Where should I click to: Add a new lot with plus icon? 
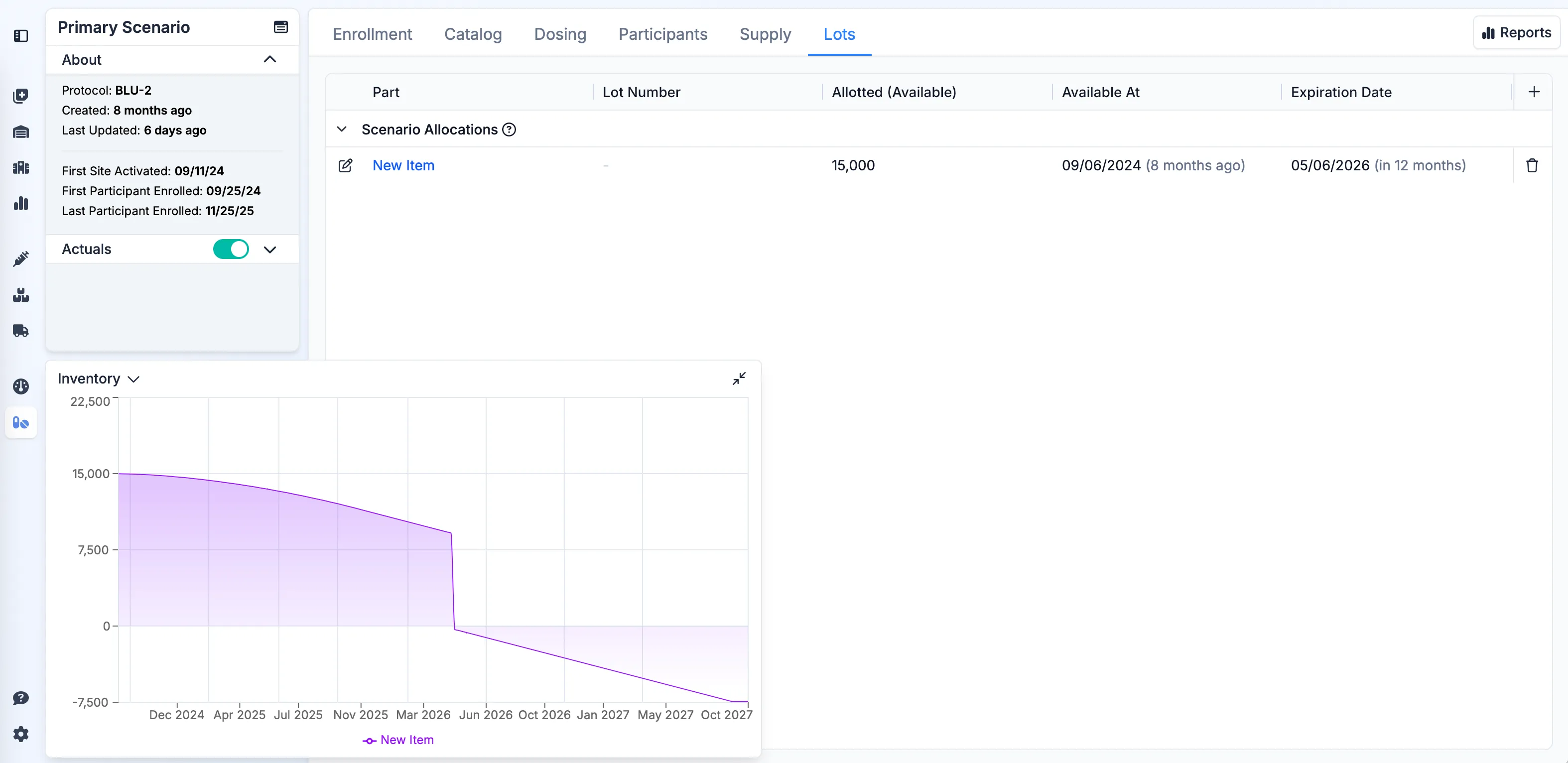pos(1534,92)
